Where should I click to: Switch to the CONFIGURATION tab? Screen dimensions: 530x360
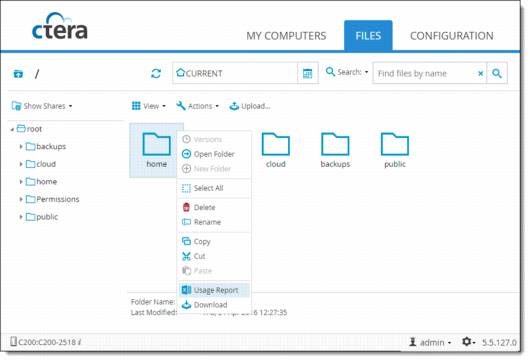(452, 36)
